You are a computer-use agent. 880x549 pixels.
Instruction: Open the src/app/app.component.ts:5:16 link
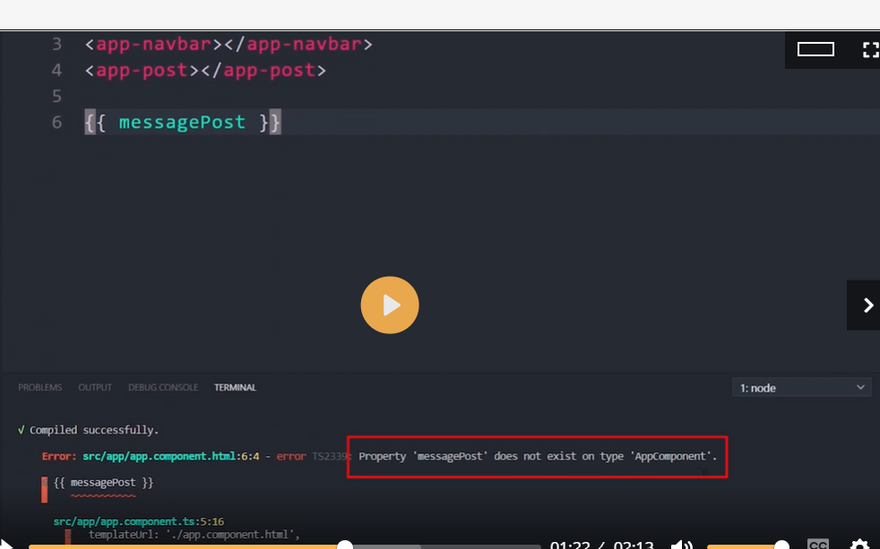click(138, 521)
